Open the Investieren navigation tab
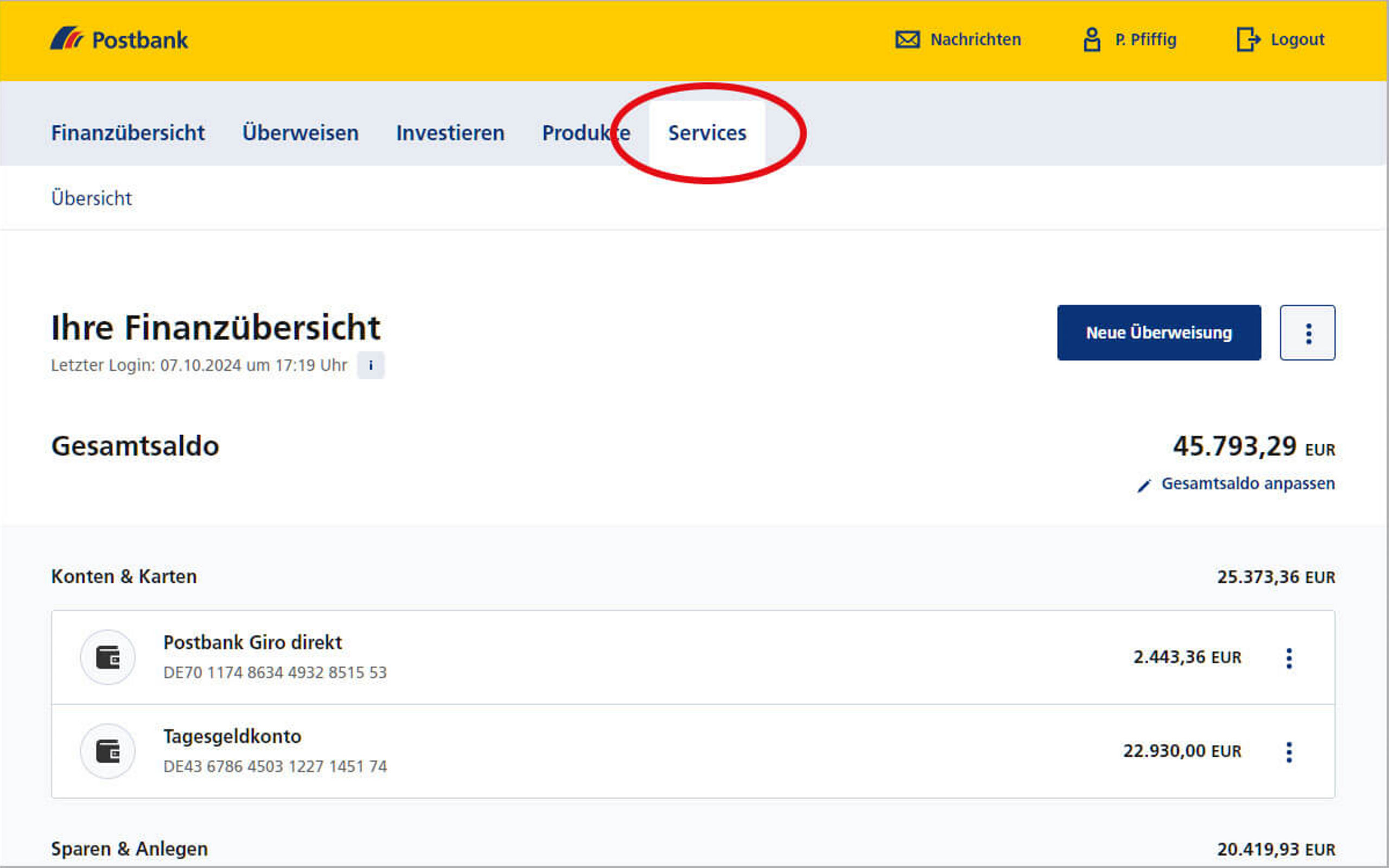 coord(450,132)
